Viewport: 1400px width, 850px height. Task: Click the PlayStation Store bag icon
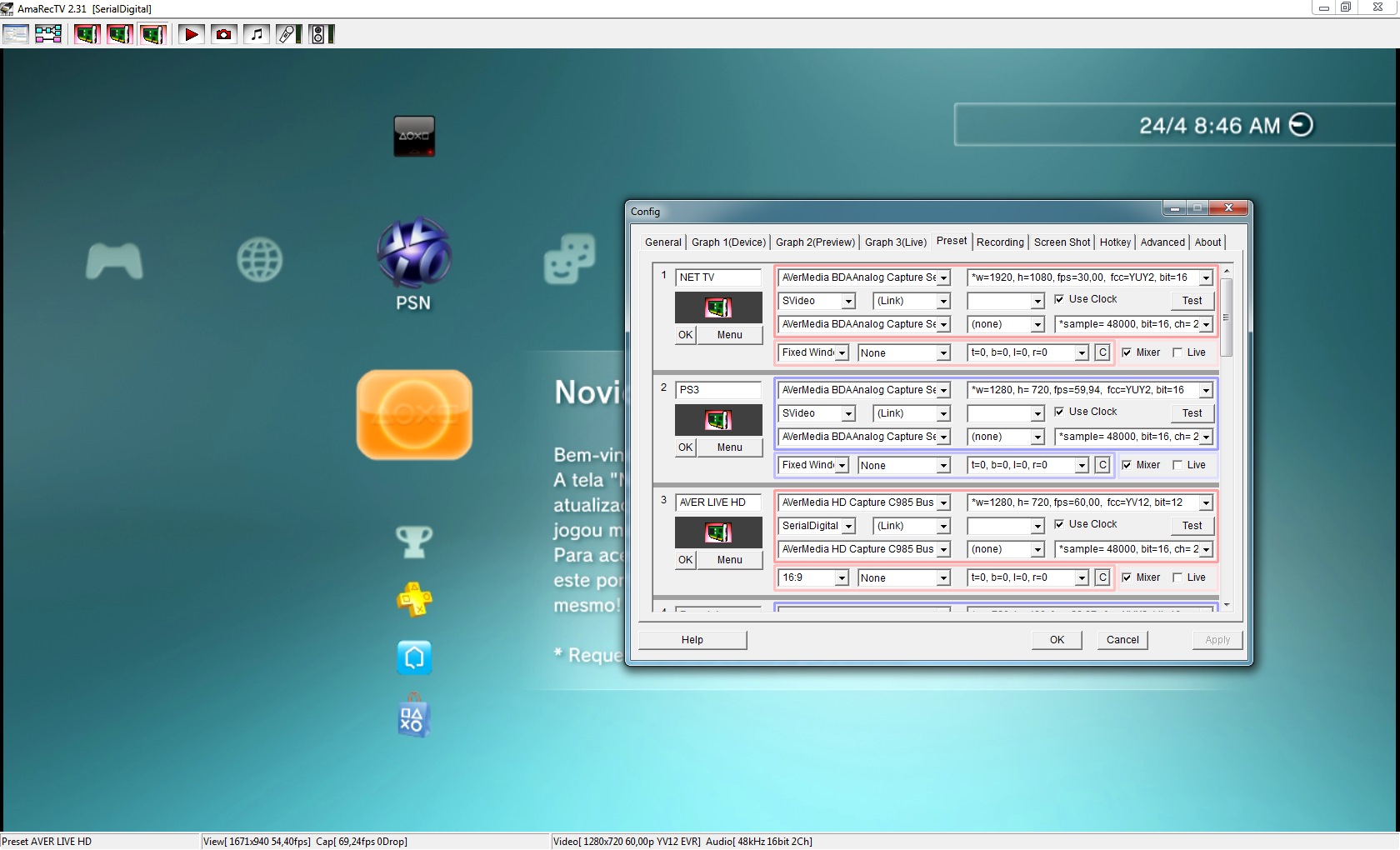(413, 716)
